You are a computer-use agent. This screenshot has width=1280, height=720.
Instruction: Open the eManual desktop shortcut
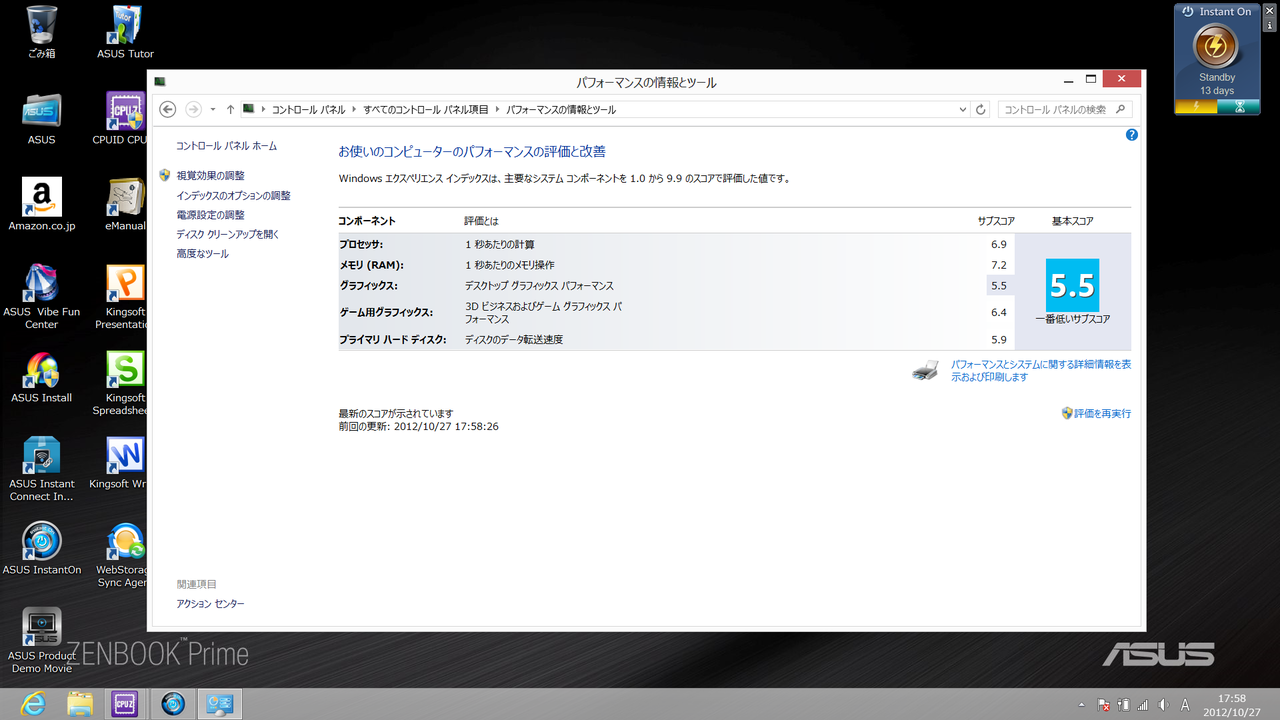click(125, 204)
